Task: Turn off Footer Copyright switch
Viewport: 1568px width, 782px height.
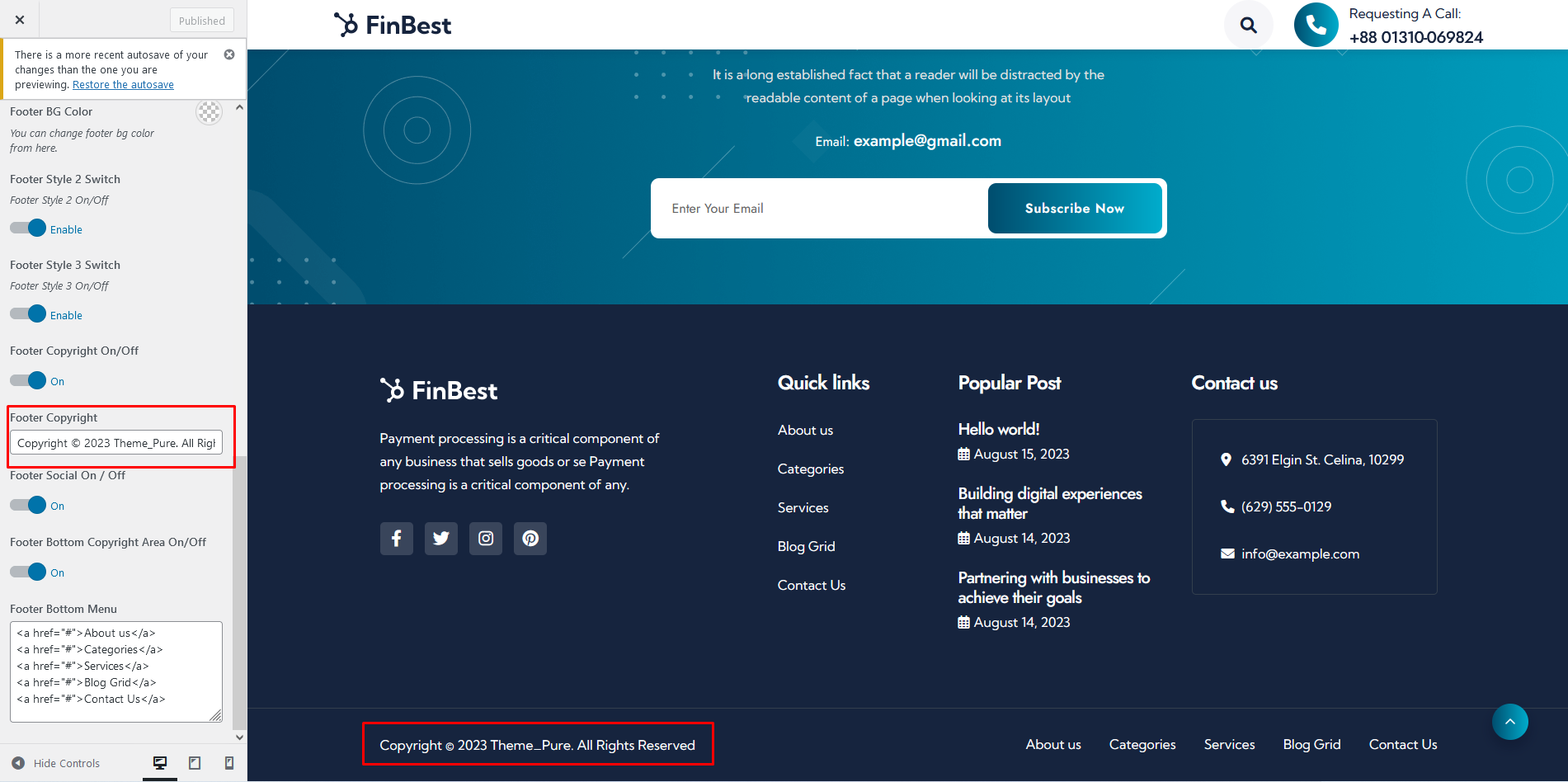Action: tap(29, 380)
